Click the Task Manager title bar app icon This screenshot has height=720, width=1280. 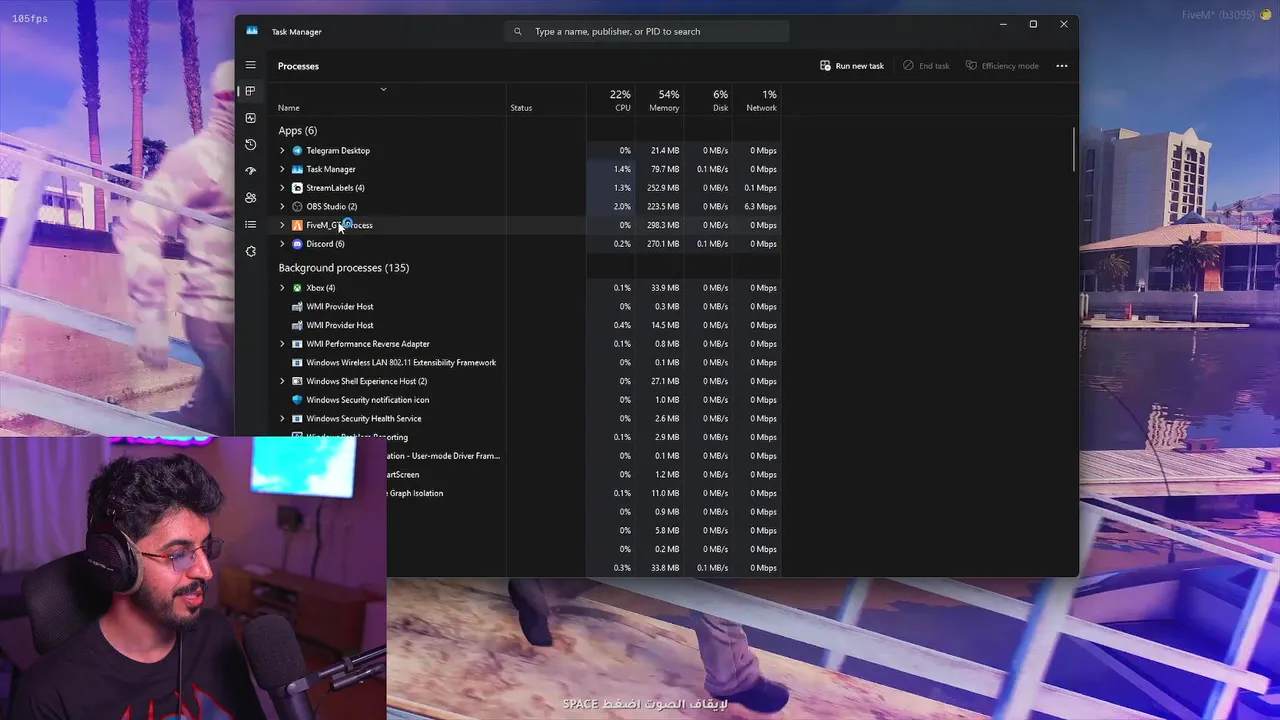(x=252, y=31)
